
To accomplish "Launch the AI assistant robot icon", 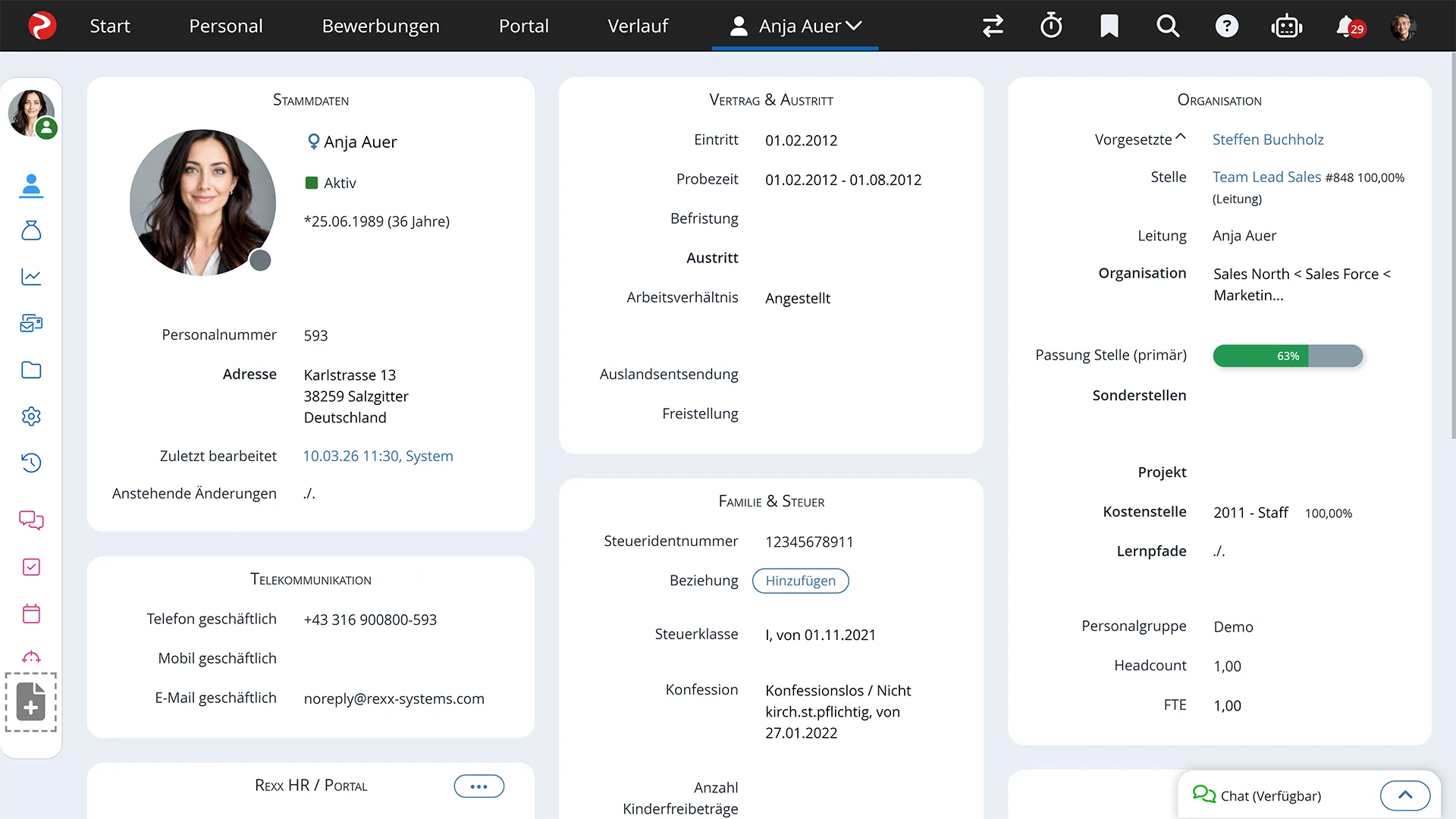I will coord(1287,25).
